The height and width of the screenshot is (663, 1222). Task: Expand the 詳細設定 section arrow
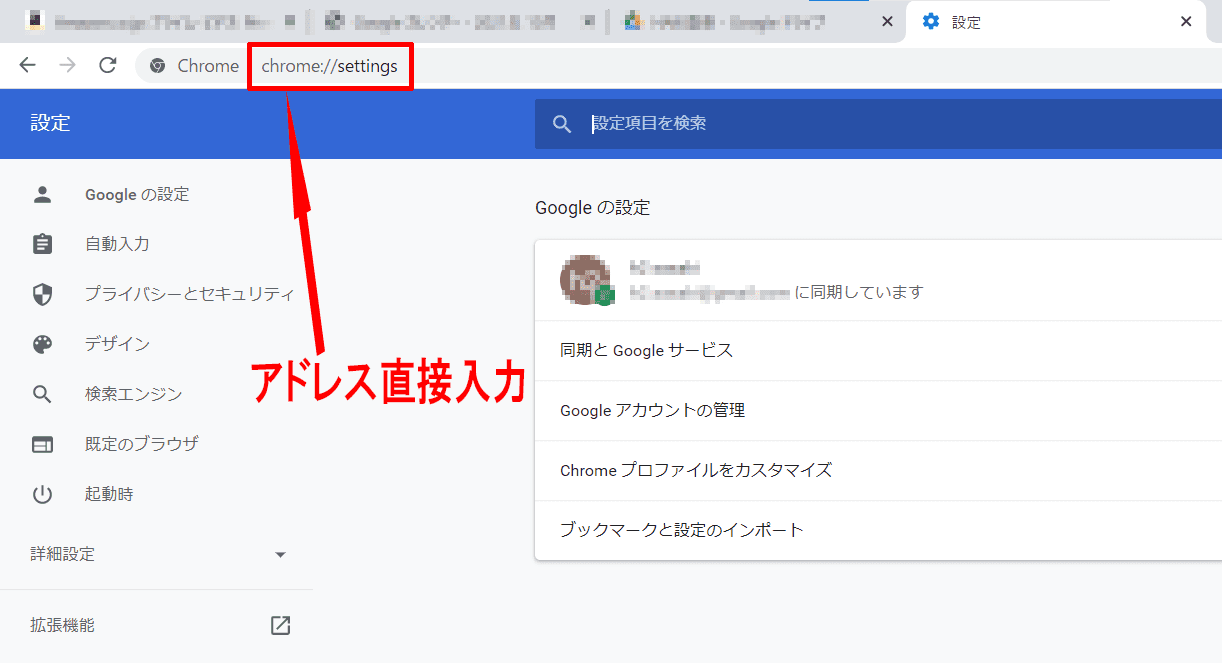pos(280,555)
